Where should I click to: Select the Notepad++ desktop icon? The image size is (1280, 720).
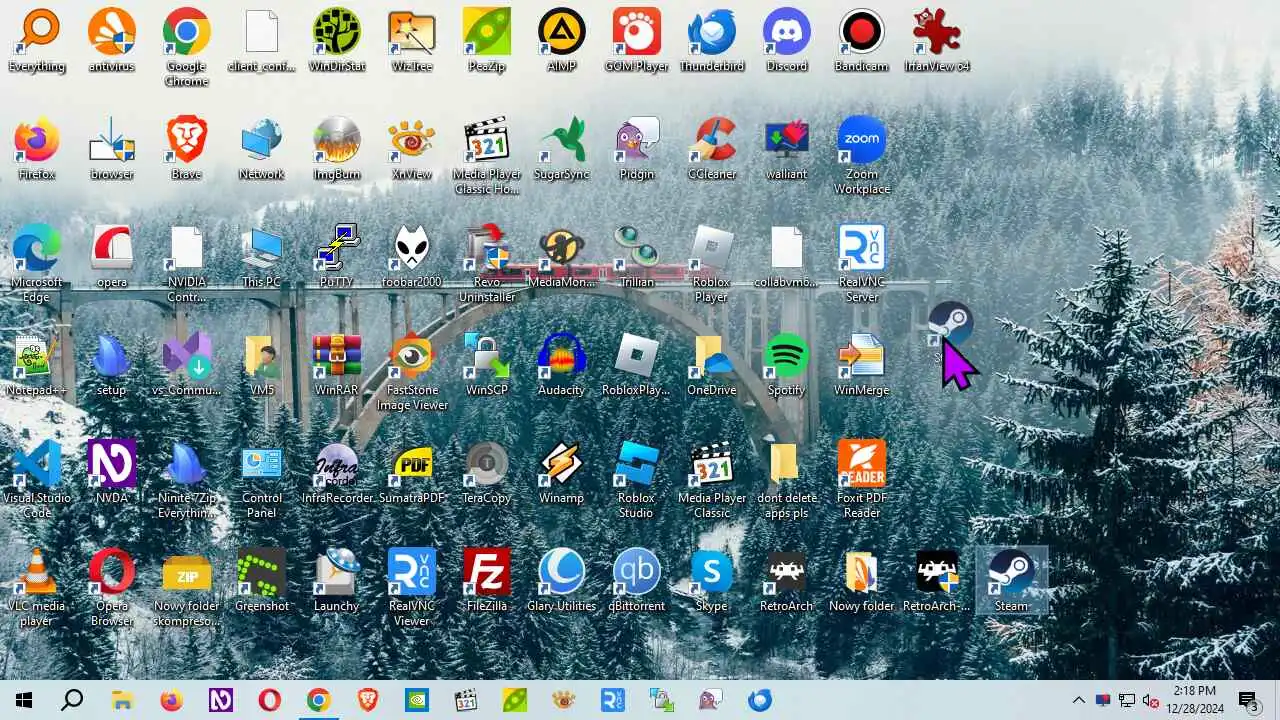click(37, 364)
